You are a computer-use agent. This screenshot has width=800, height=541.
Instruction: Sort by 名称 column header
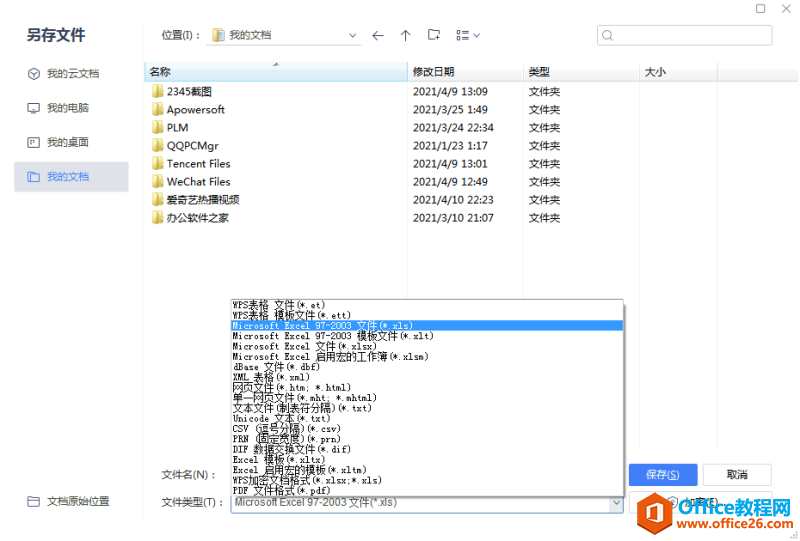276,72
